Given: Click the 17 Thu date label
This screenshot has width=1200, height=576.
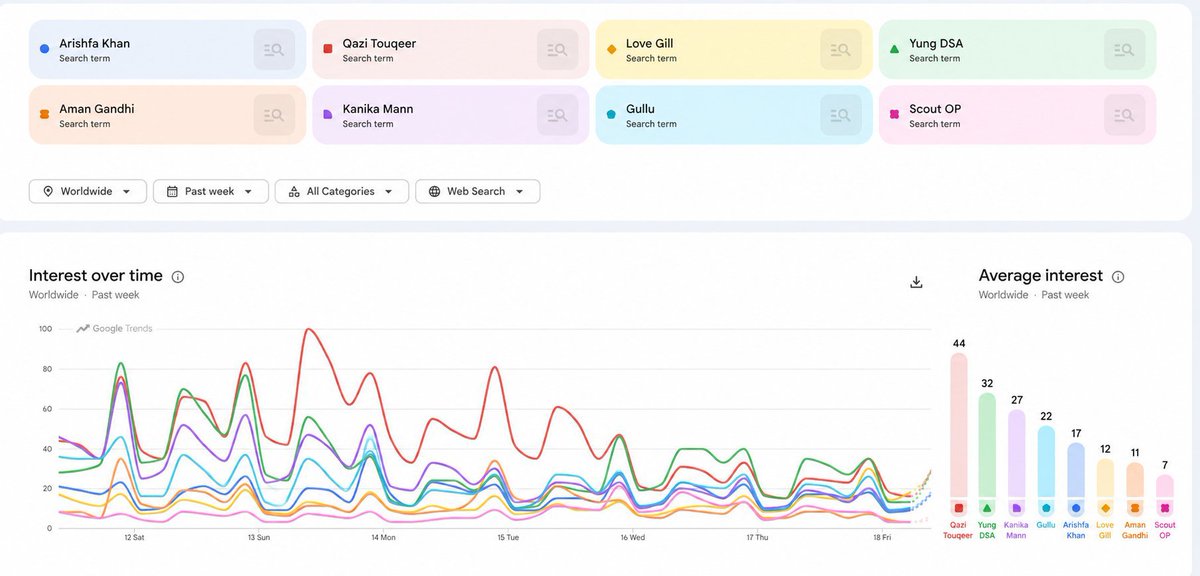Looking at the screenshot, I should pos(756,537).
